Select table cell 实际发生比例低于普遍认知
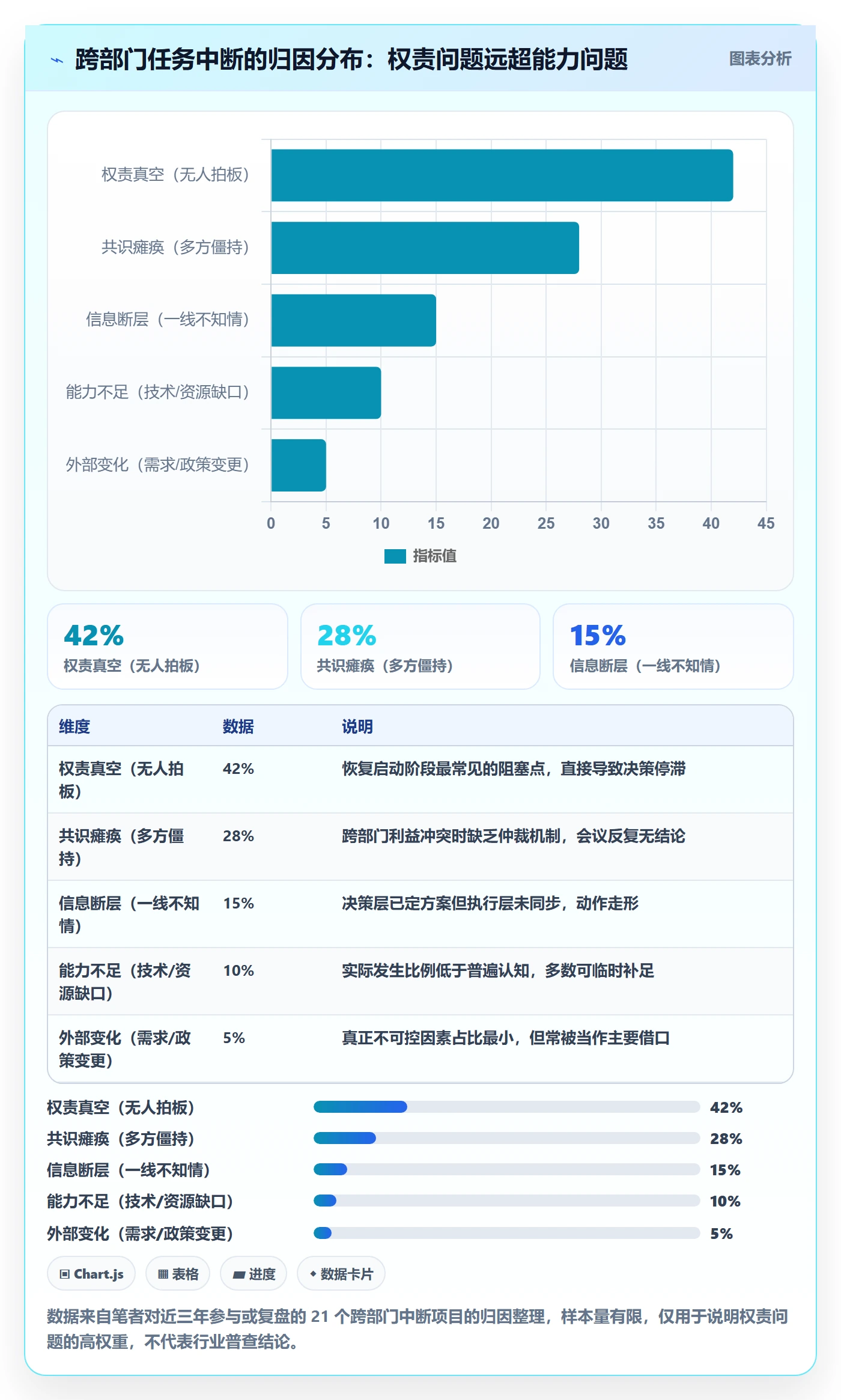Screen dimensions: 841x1400 click(x=498, y=970)
